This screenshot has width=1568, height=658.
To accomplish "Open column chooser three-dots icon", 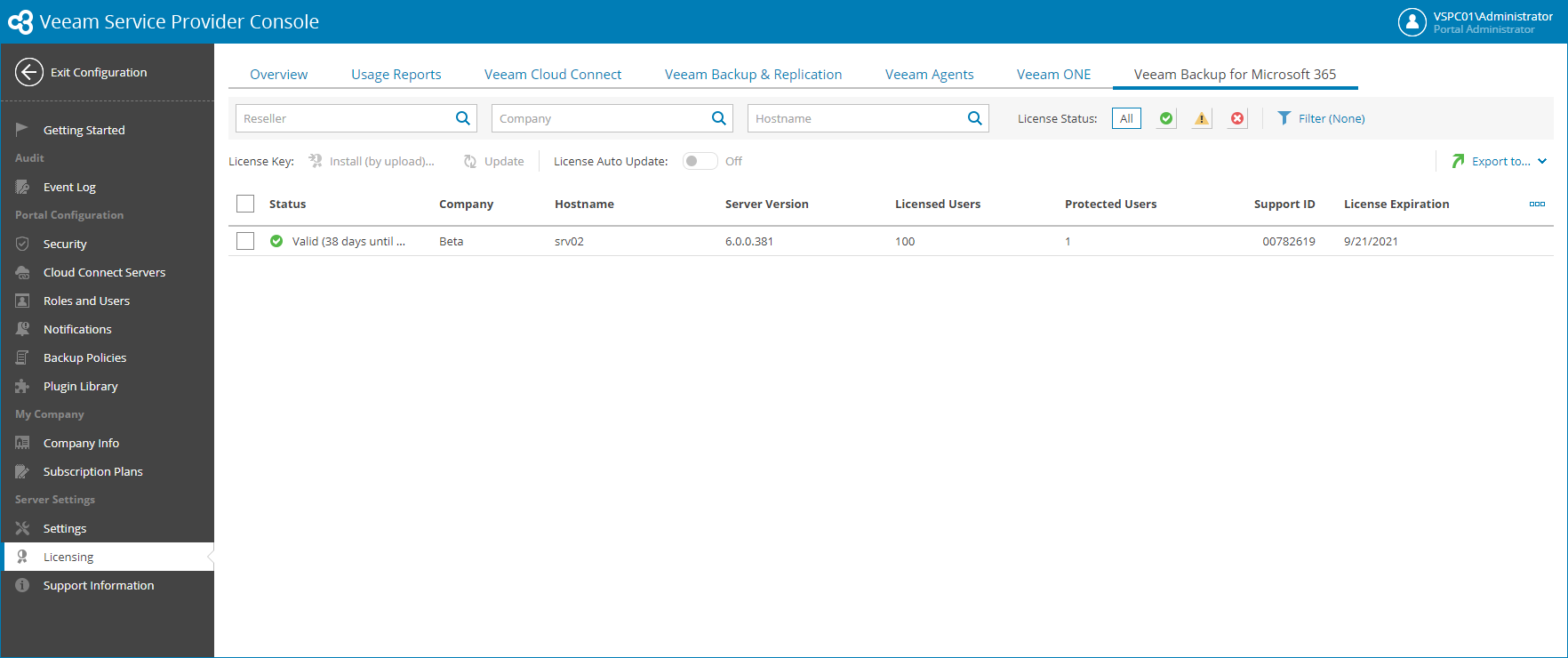I will click(1537, 204).
